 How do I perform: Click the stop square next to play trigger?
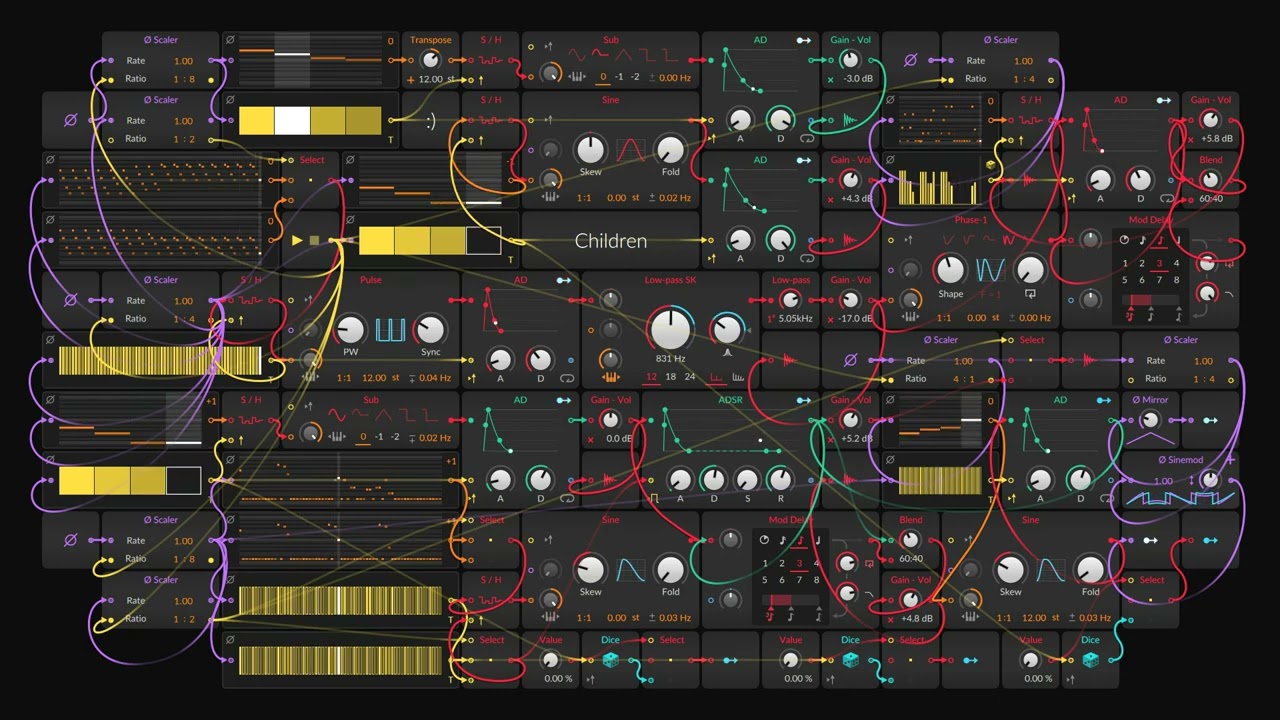[314, 240]
